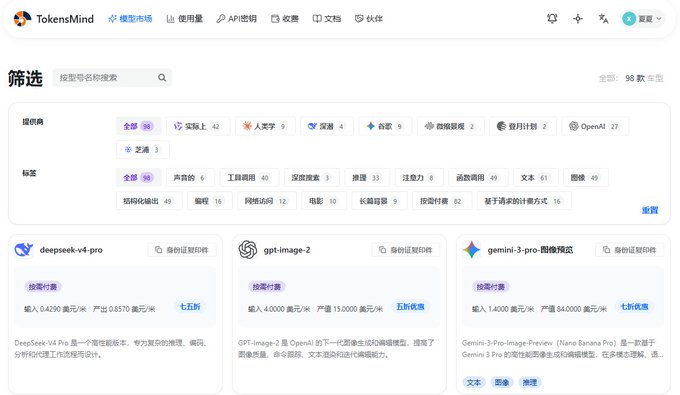Click the 七折优惠 discount badge
Viewport: 680px width, 395px height.
[634, 307]
